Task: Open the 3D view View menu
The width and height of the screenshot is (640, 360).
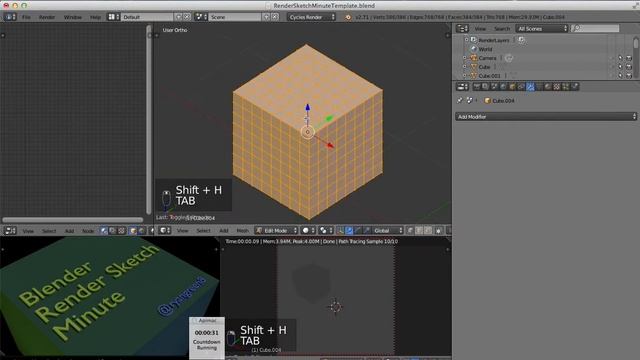Action: (x=182, y=231)
